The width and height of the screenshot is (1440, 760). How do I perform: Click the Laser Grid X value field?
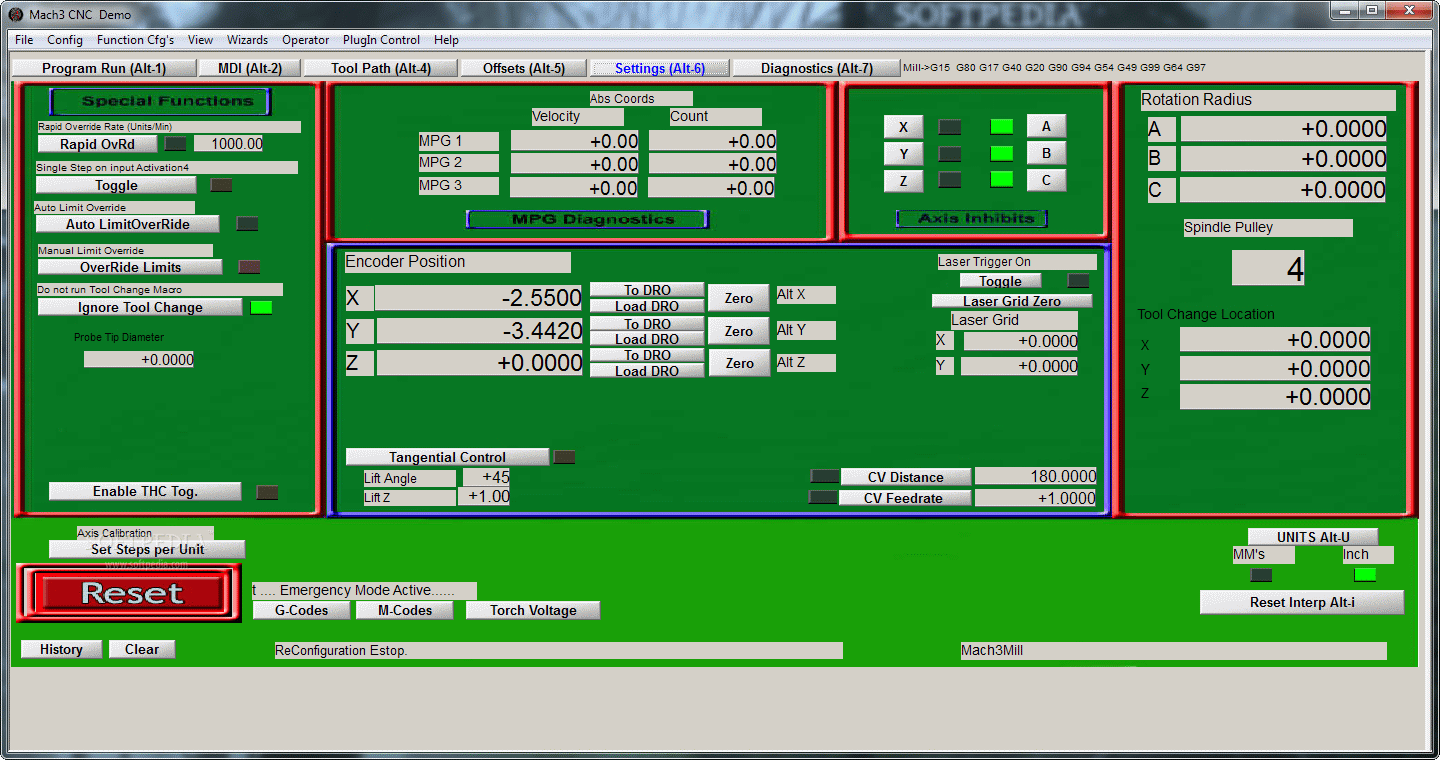click(x=1021, y=341)
